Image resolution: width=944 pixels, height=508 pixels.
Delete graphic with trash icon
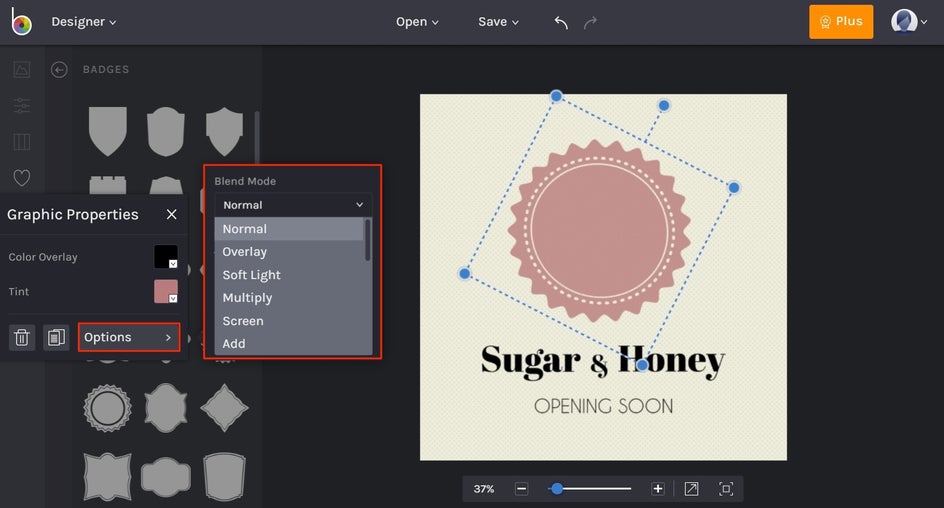(22, 337)
